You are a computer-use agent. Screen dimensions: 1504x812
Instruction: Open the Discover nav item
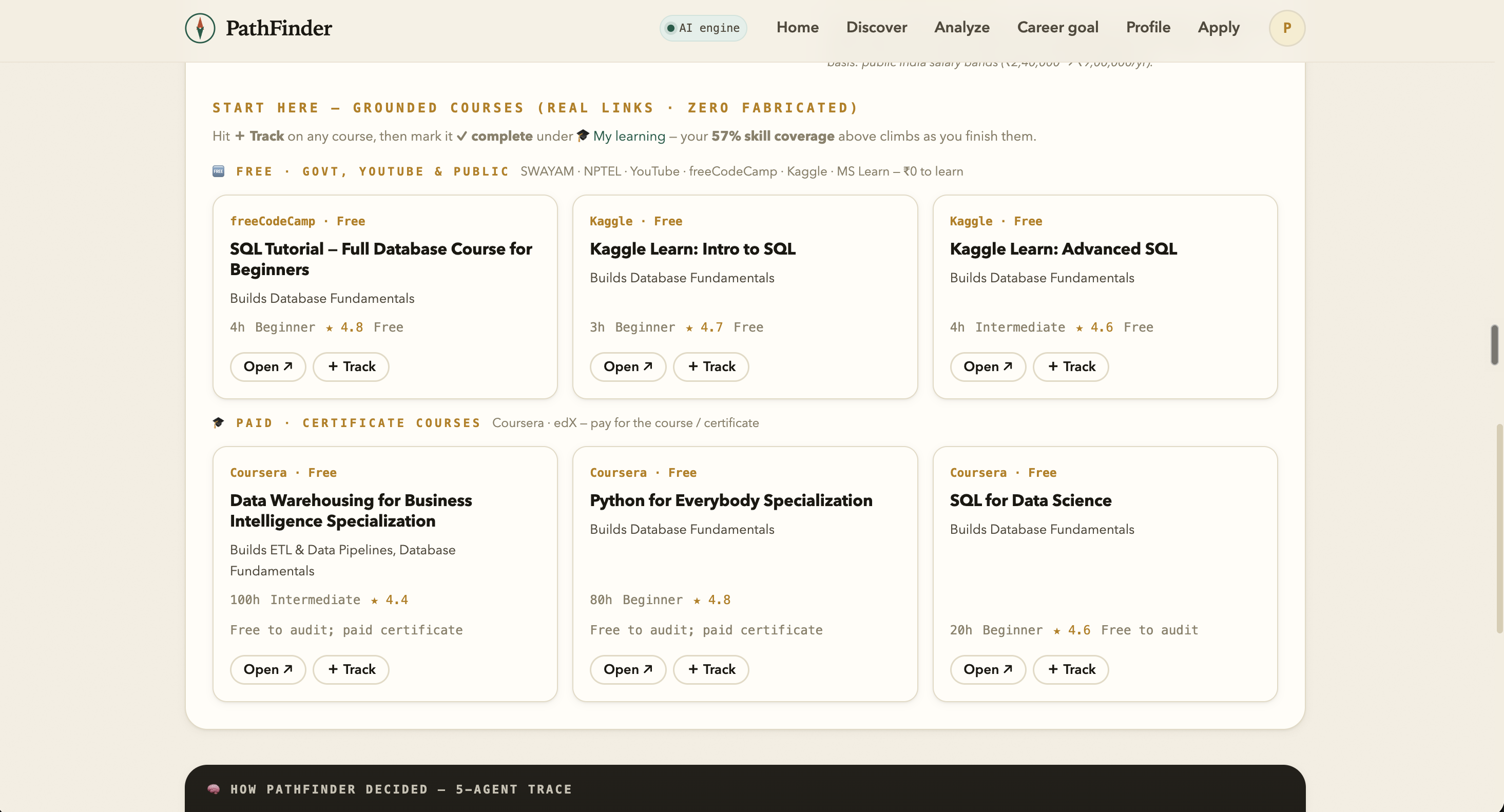[x=876, y=27]
